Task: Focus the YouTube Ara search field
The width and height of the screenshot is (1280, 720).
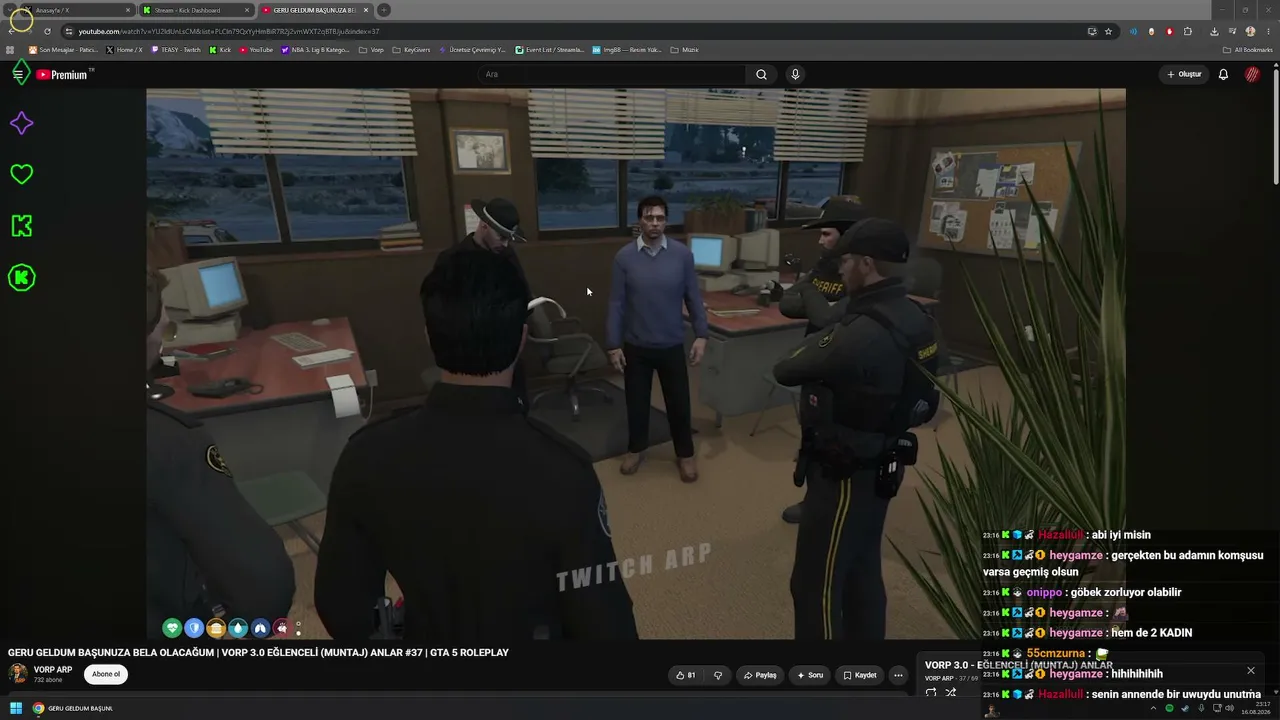Action: tap(612, 74)
